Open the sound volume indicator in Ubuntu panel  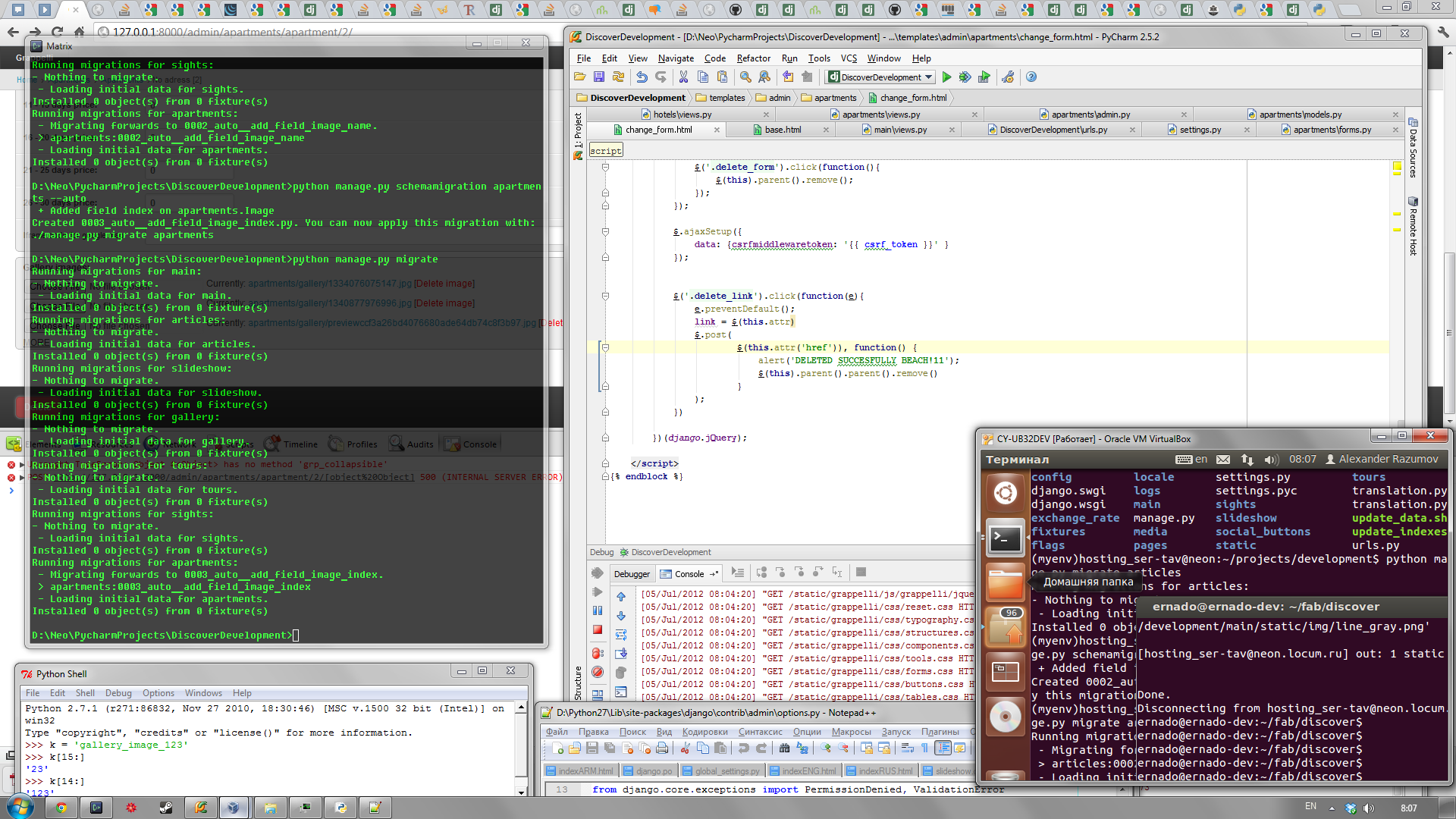(1272, 460)
